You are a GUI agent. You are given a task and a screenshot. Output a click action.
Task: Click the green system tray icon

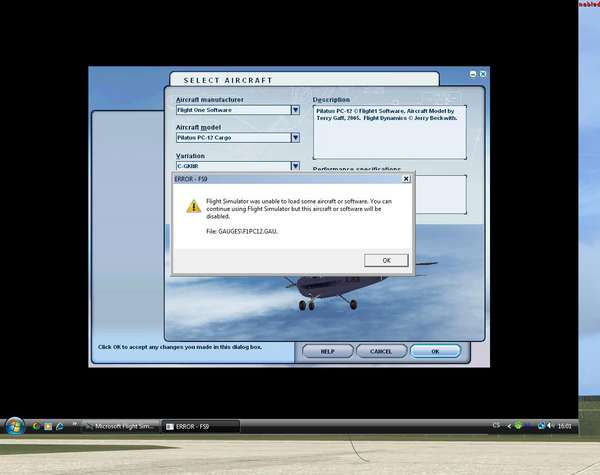[518, 426]
